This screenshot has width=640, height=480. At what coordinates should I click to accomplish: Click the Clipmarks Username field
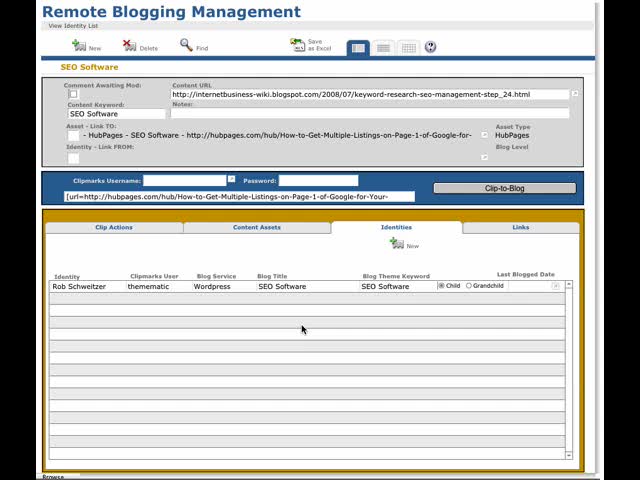pos(184,180)
